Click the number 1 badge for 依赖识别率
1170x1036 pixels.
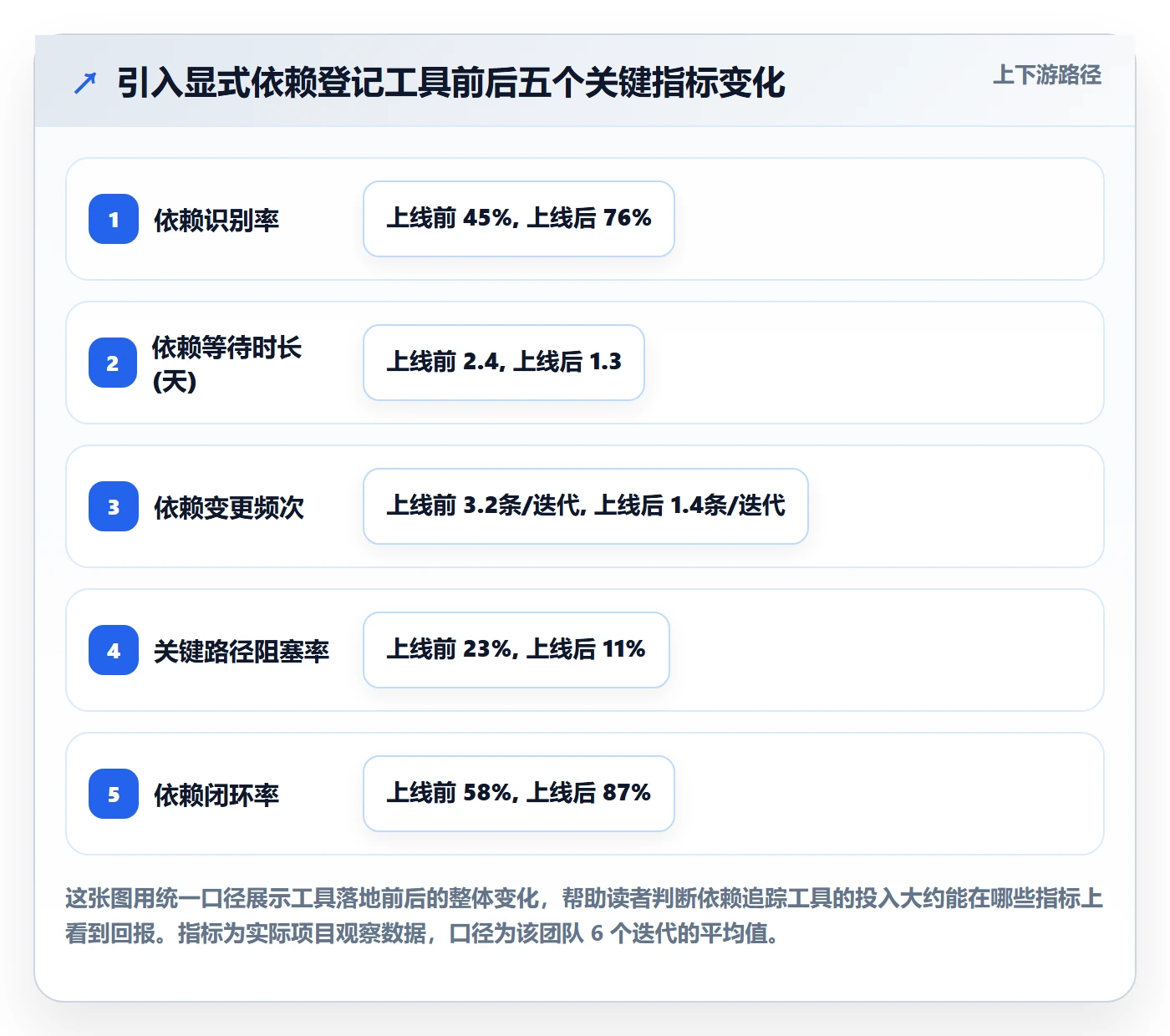(x=114, y=219)
